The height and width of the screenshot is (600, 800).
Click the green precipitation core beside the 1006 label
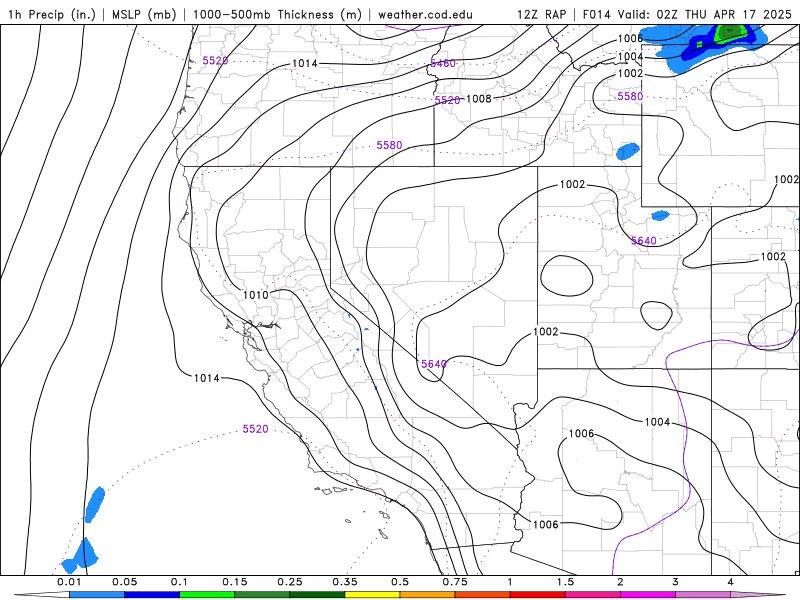click(x=730, y=33)
